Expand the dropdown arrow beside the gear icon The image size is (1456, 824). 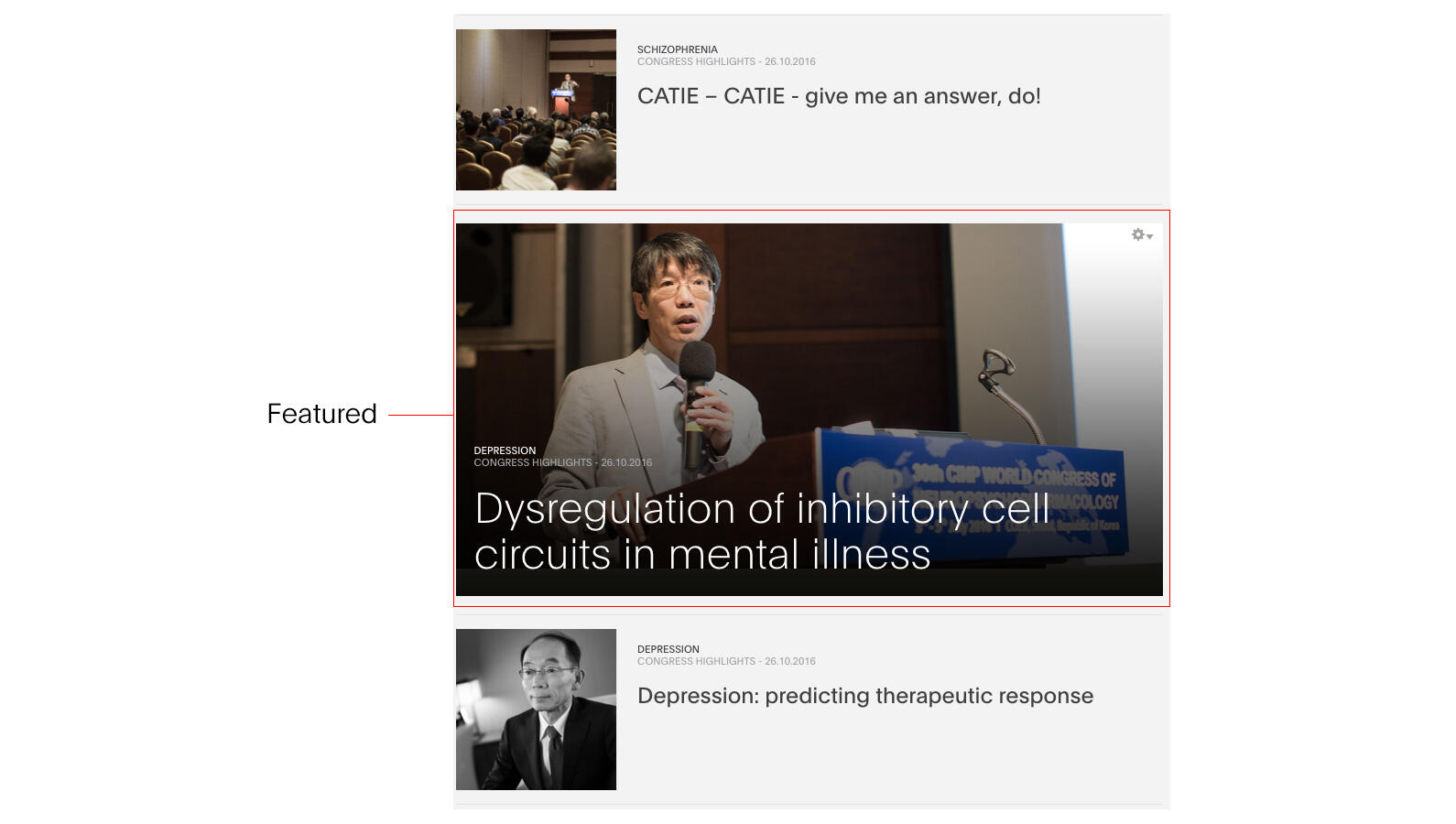[x=1150, y=237]
